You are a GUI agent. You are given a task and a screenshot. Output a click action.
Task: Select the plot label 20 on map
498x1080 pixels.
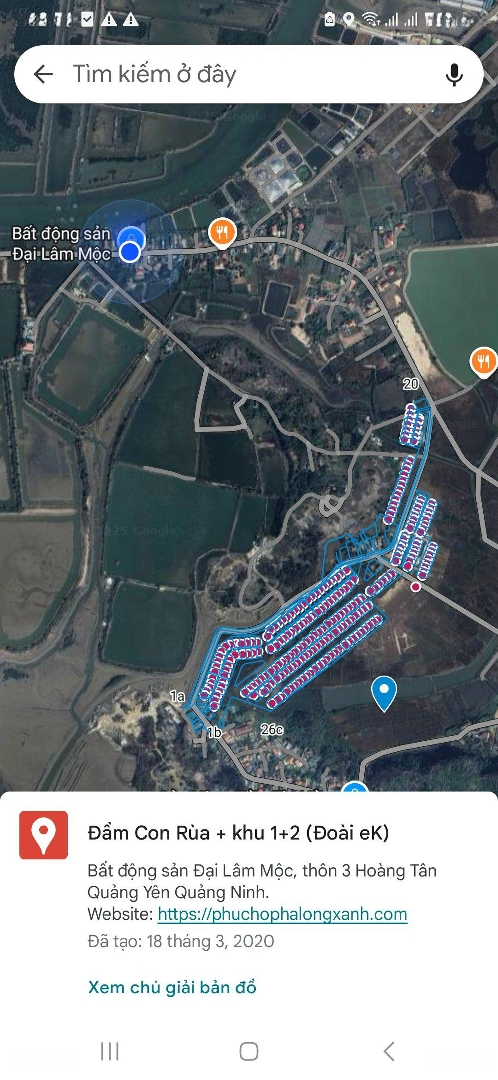tap(411, 384)
